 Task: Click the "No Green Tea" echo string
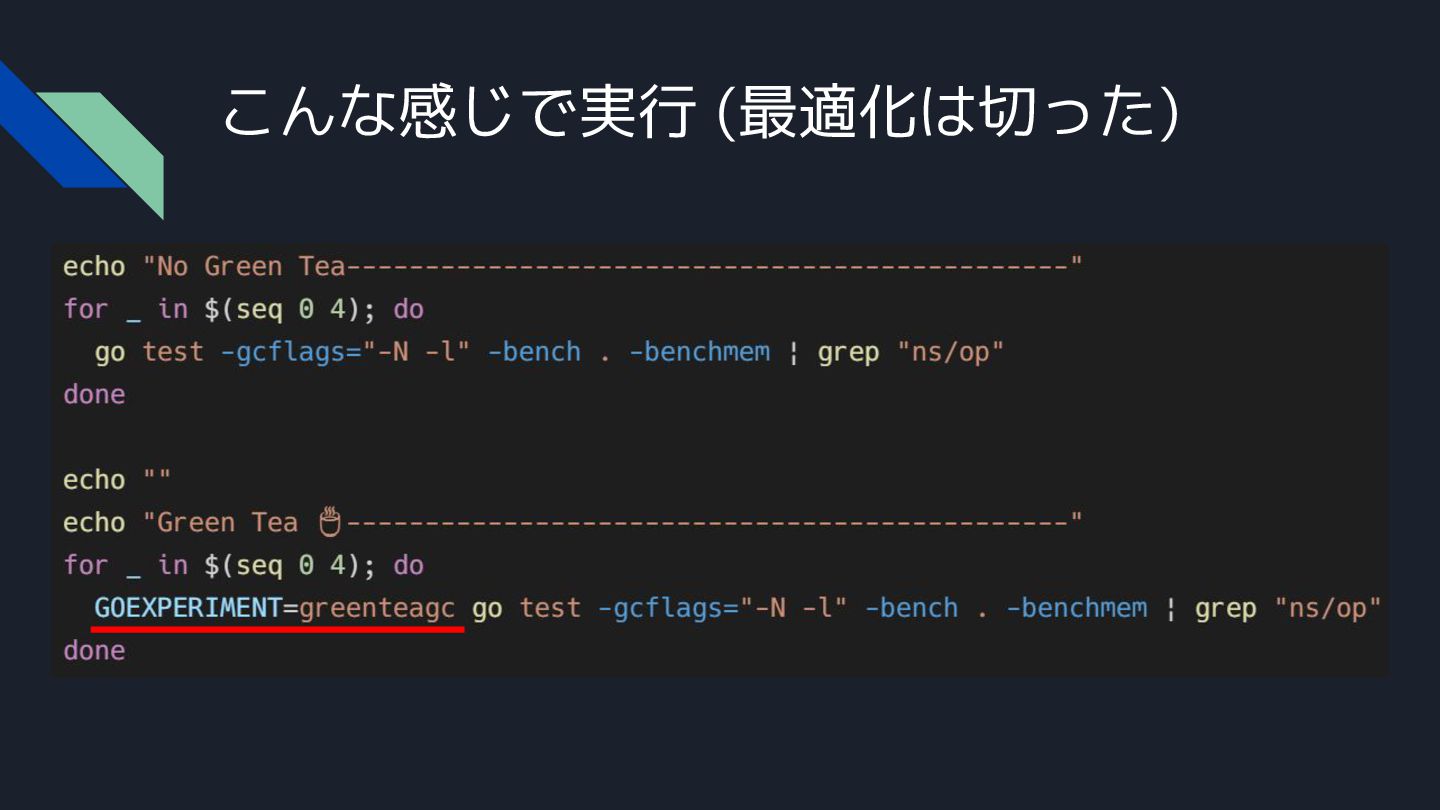click(x=245, y=267)
